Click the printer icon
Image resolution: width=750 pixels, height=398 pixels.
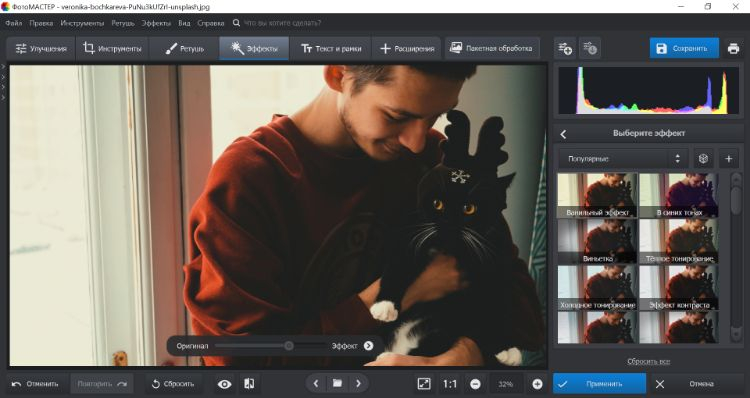(733, 48)
